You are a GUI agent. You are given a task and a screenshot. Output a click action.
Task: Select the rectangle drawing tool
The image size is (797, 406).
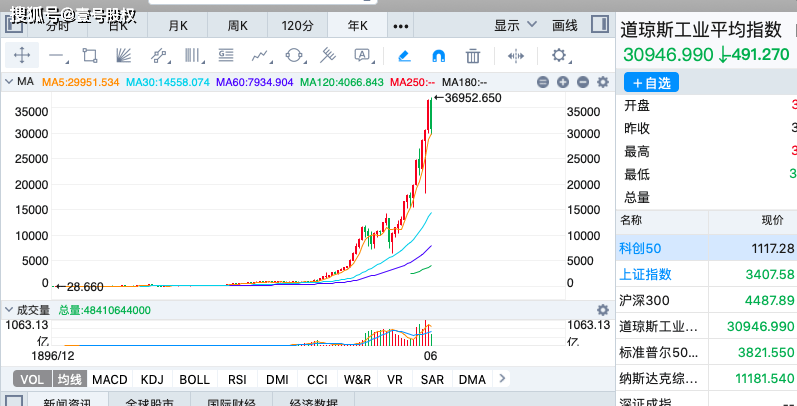pos(90,55)
